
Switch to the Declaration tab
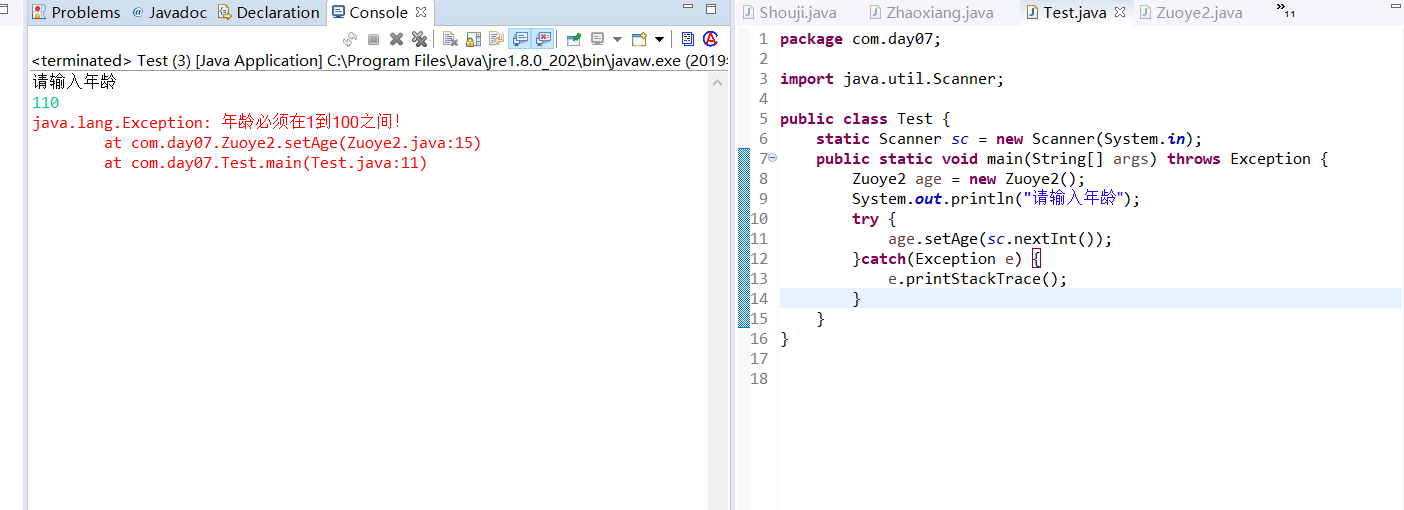coord(269,12)
